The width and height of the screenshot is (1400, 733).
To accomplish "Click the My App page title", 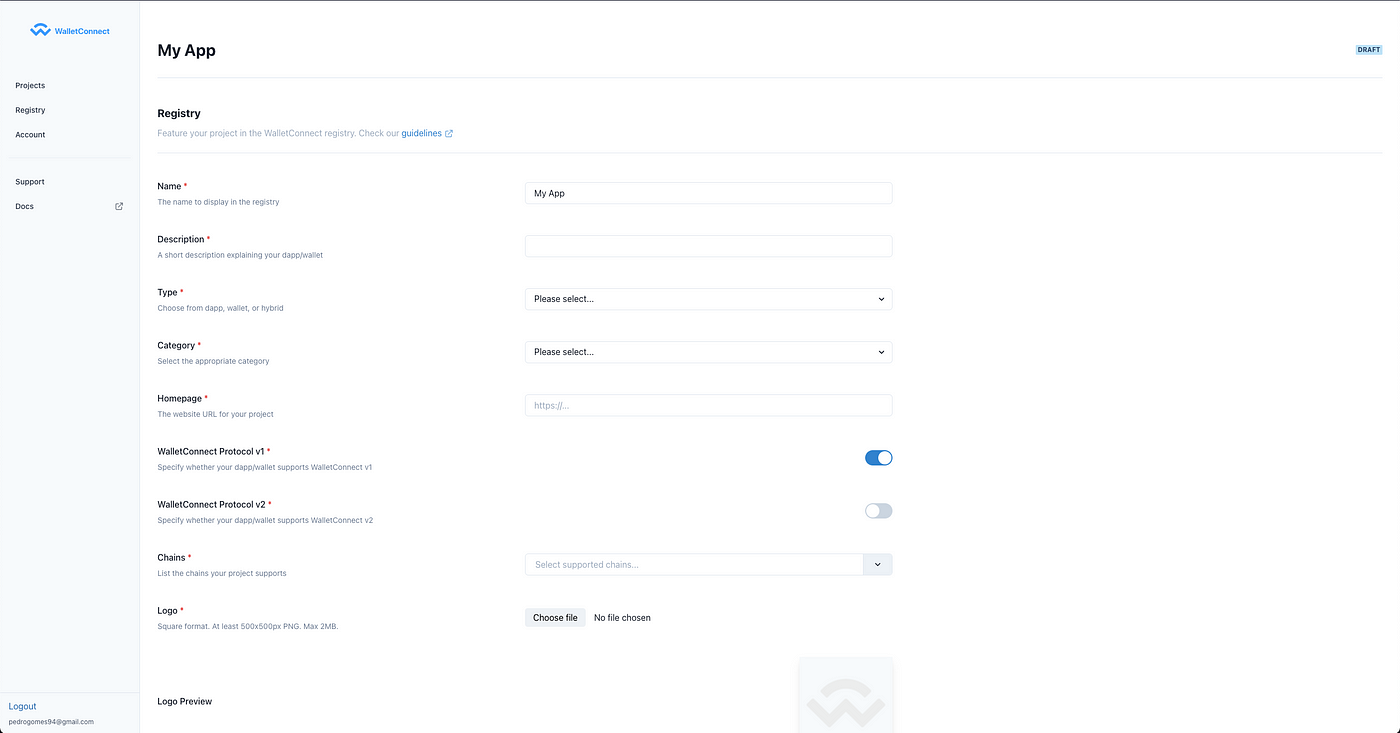I will click(x=186, y=50).
